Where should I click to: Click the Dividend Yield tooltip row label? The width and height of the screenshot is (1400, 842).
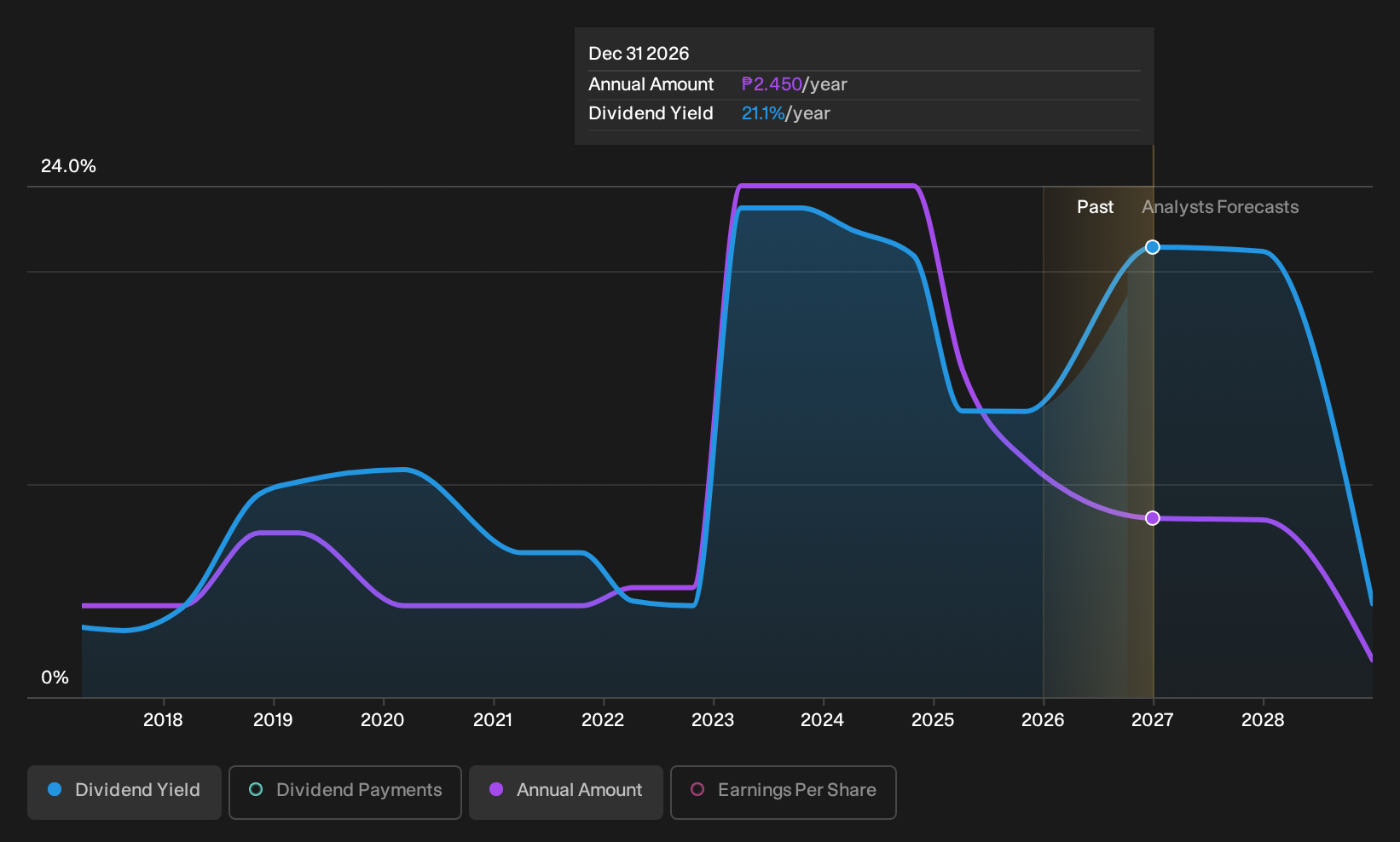[651, 113]
